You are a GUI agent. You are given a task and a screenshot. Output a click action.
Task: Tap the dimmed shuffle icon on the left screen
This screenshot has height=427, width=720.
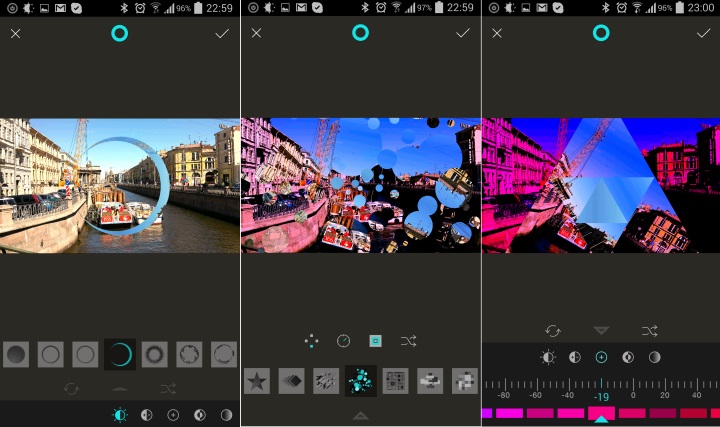coord(168,389)
